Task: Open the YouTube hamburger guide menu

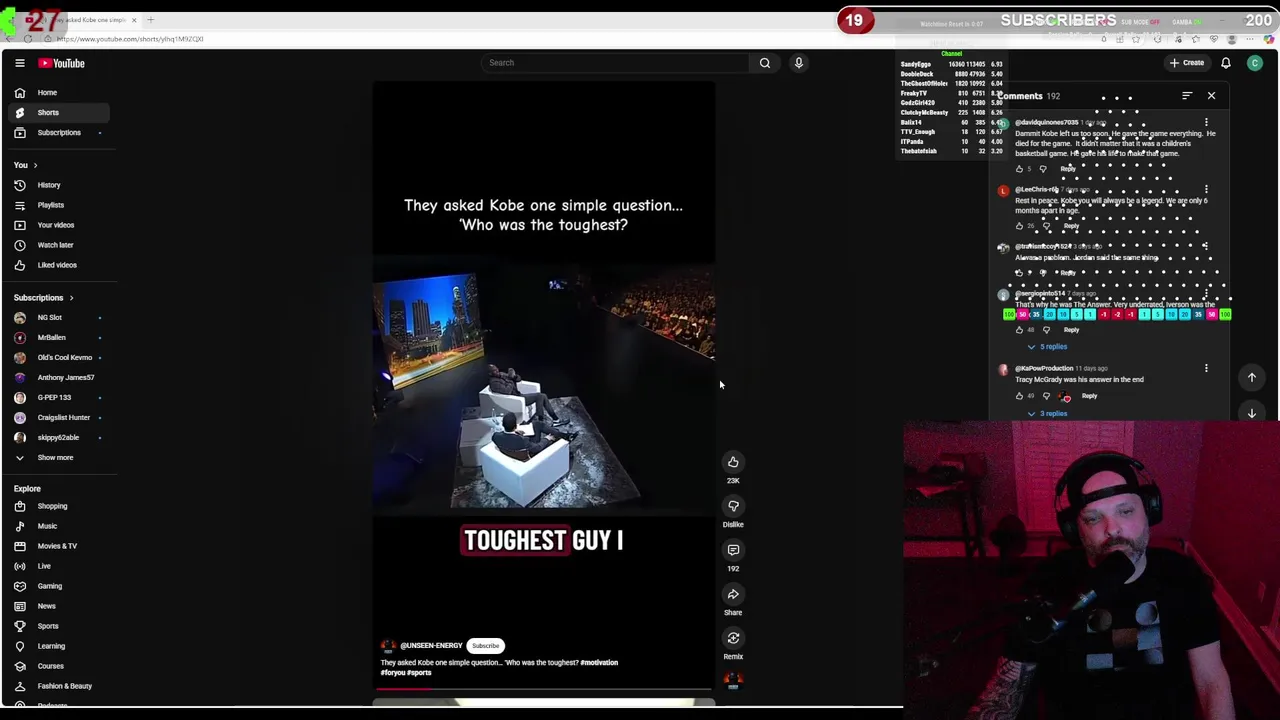Action: (x=19, y=63)
